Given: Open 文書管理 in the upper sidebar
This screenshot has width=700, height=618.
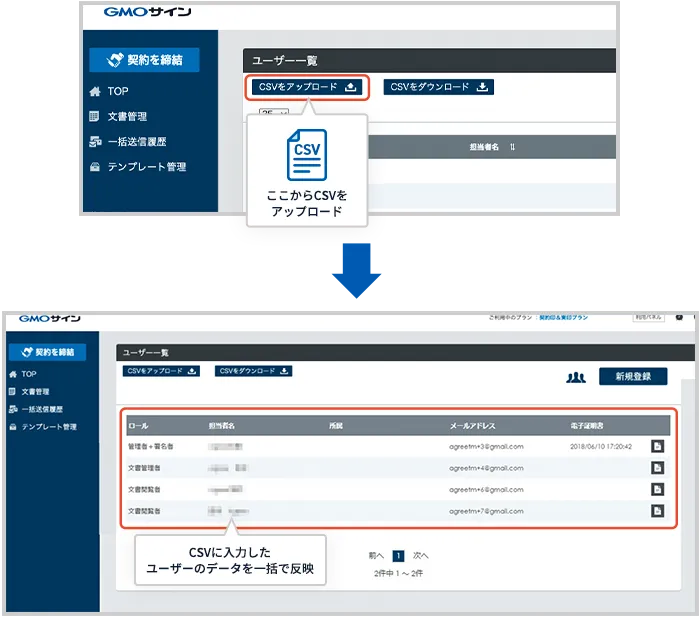Looking at the screenshot, I should [x=127, y=116].
